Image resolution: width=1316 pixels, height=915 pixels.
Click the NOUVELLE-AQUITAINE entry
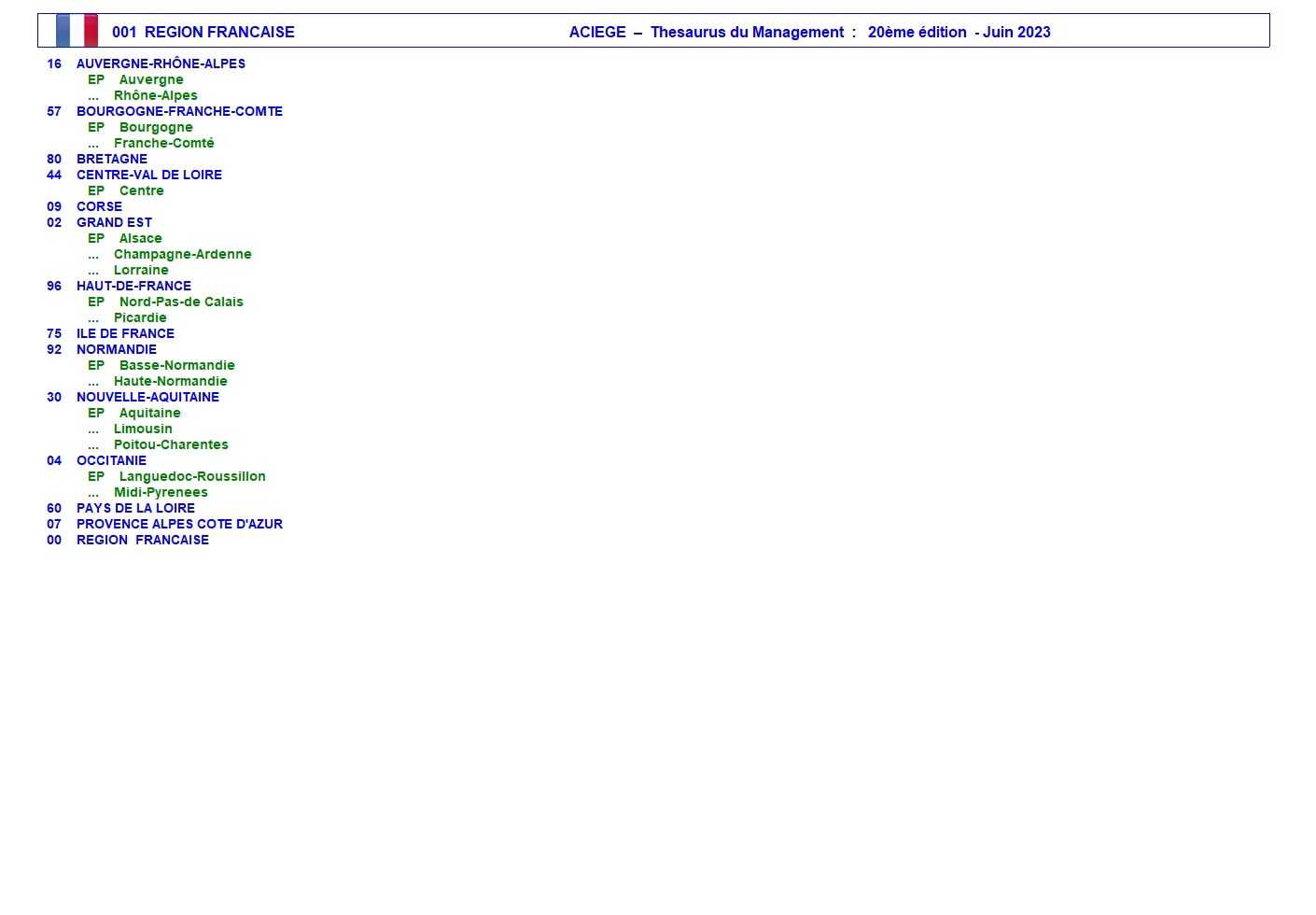147,397
